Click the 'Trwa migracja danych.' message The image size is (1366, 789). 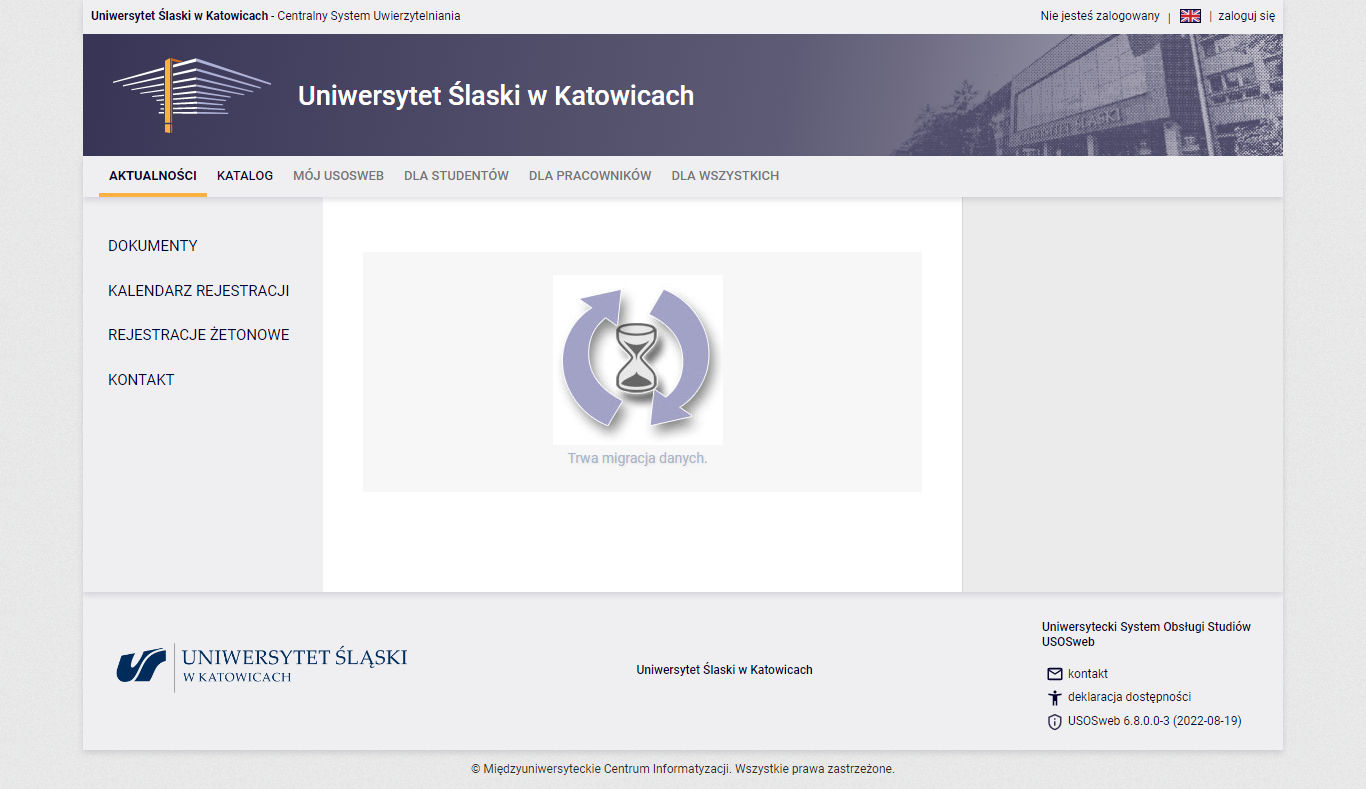[638, 459]
